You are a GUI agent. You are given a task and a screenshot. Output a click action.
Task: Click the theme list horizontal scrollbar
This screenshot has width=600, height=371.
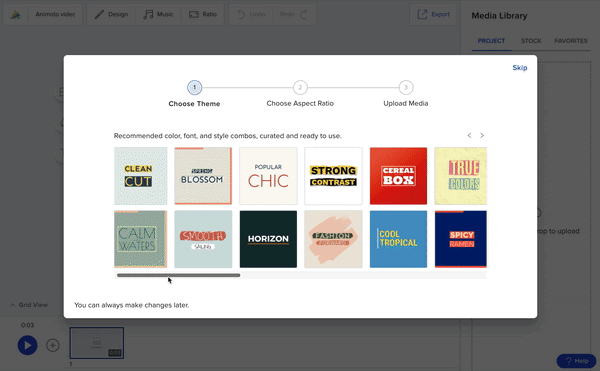click(179, 275)
